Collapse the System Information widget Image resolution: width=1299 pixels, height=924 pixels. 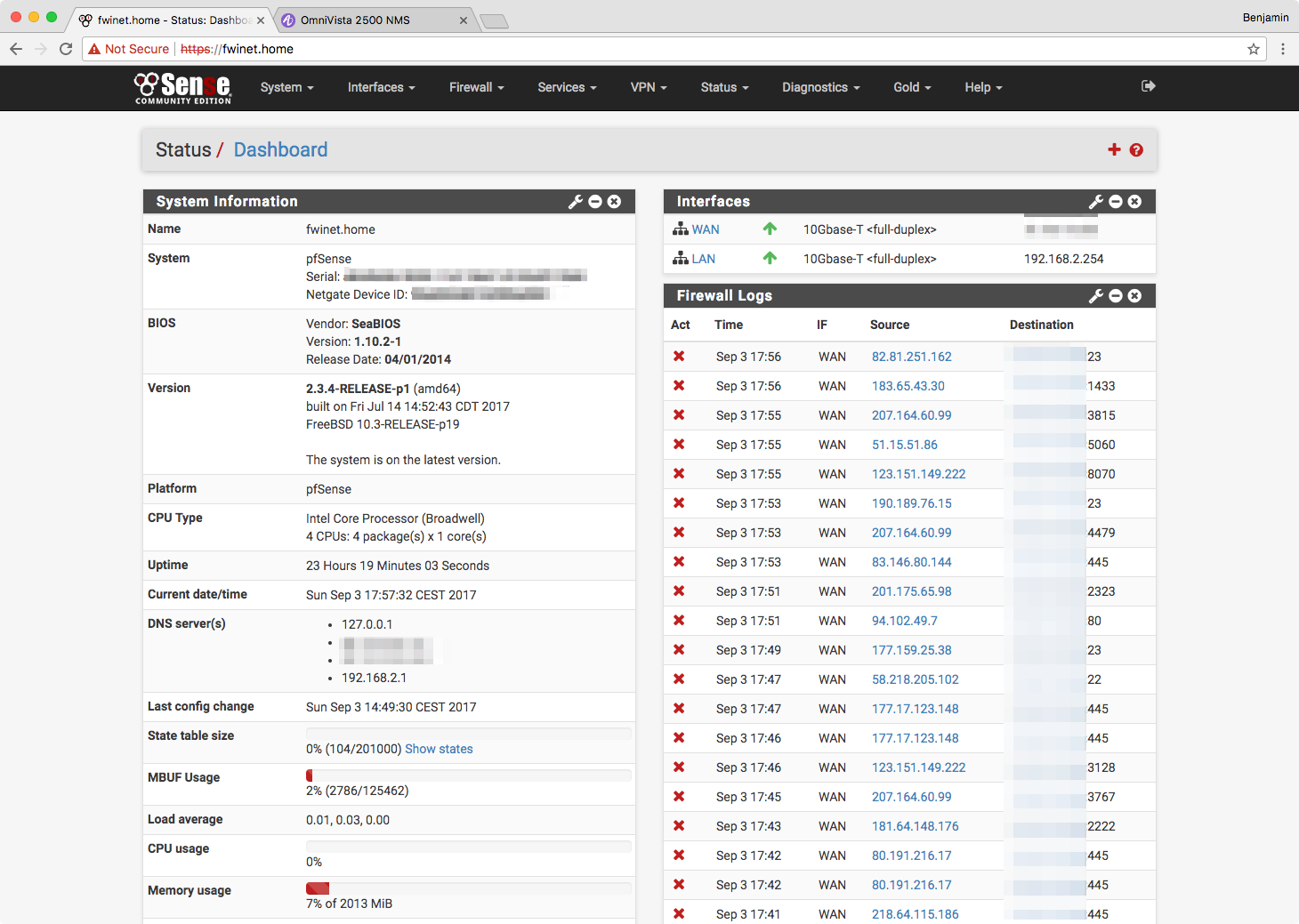click(595, 202)
